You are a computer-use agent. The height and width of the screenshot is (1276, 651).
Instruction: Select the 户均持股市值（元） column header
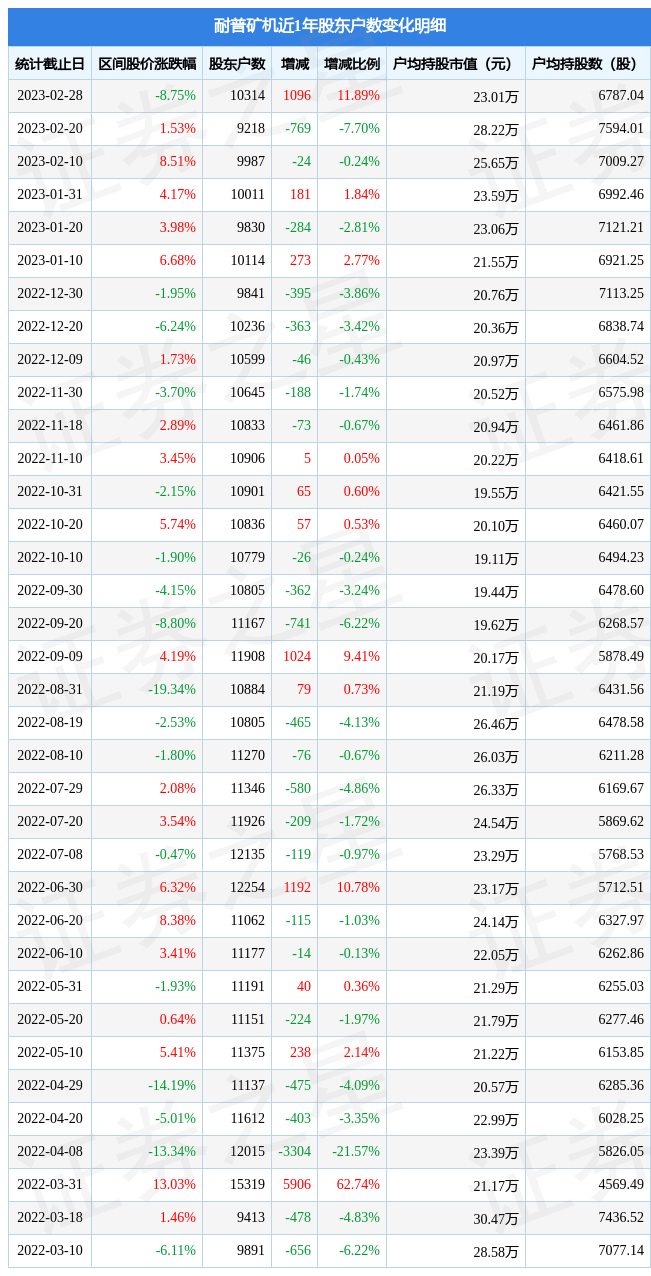click(x=455, y=64)
